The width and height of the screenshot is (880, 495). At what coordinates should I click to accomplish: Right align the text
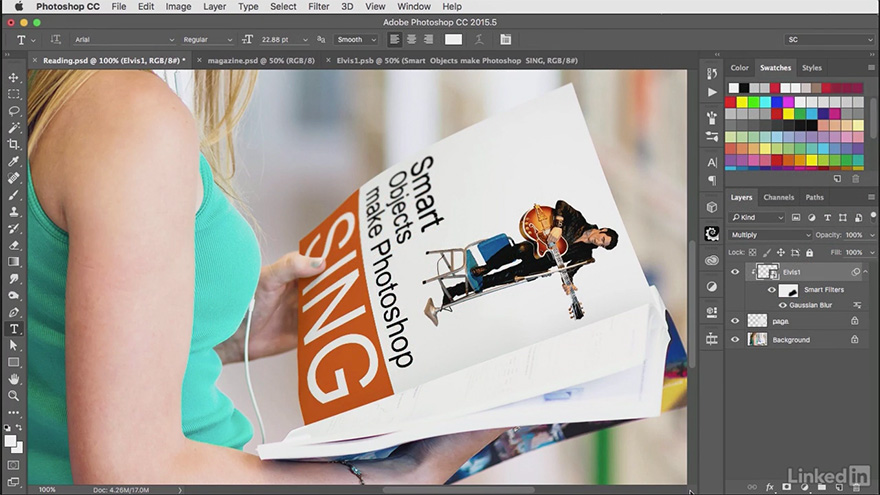[x=428, y=39]
